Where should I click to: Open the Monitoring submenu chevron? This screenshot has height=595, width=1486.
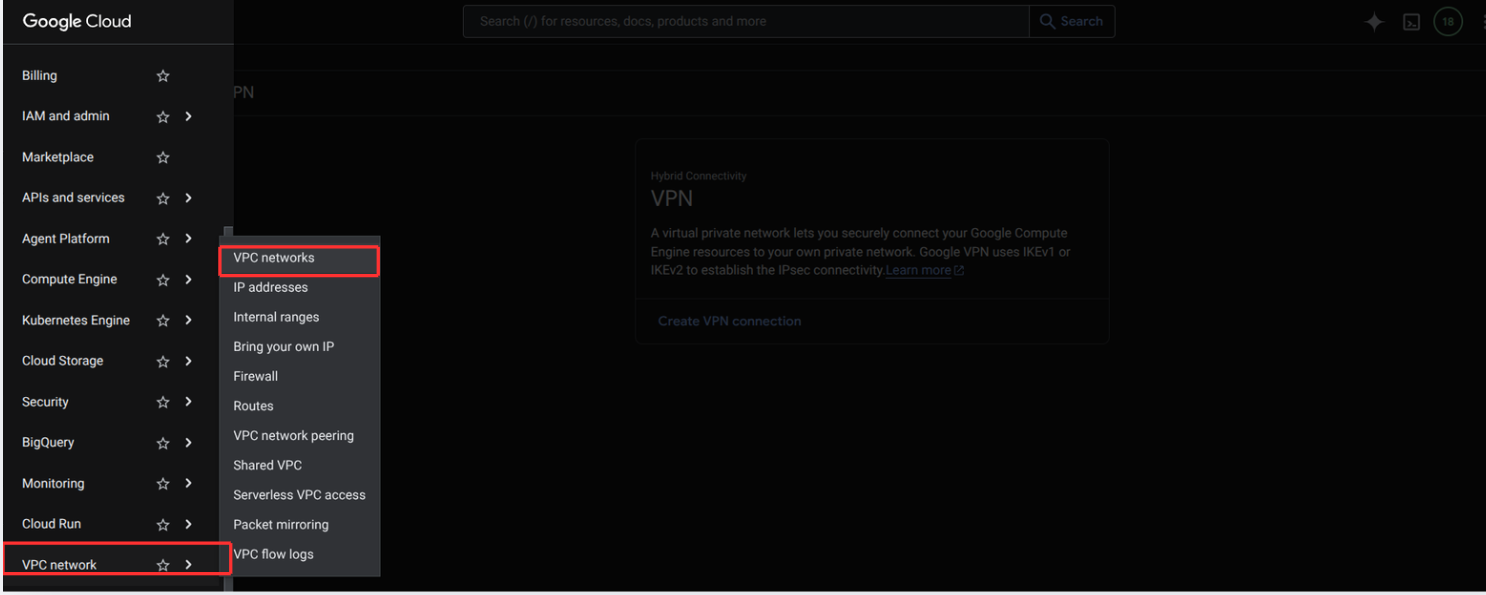tap(188, 484)
